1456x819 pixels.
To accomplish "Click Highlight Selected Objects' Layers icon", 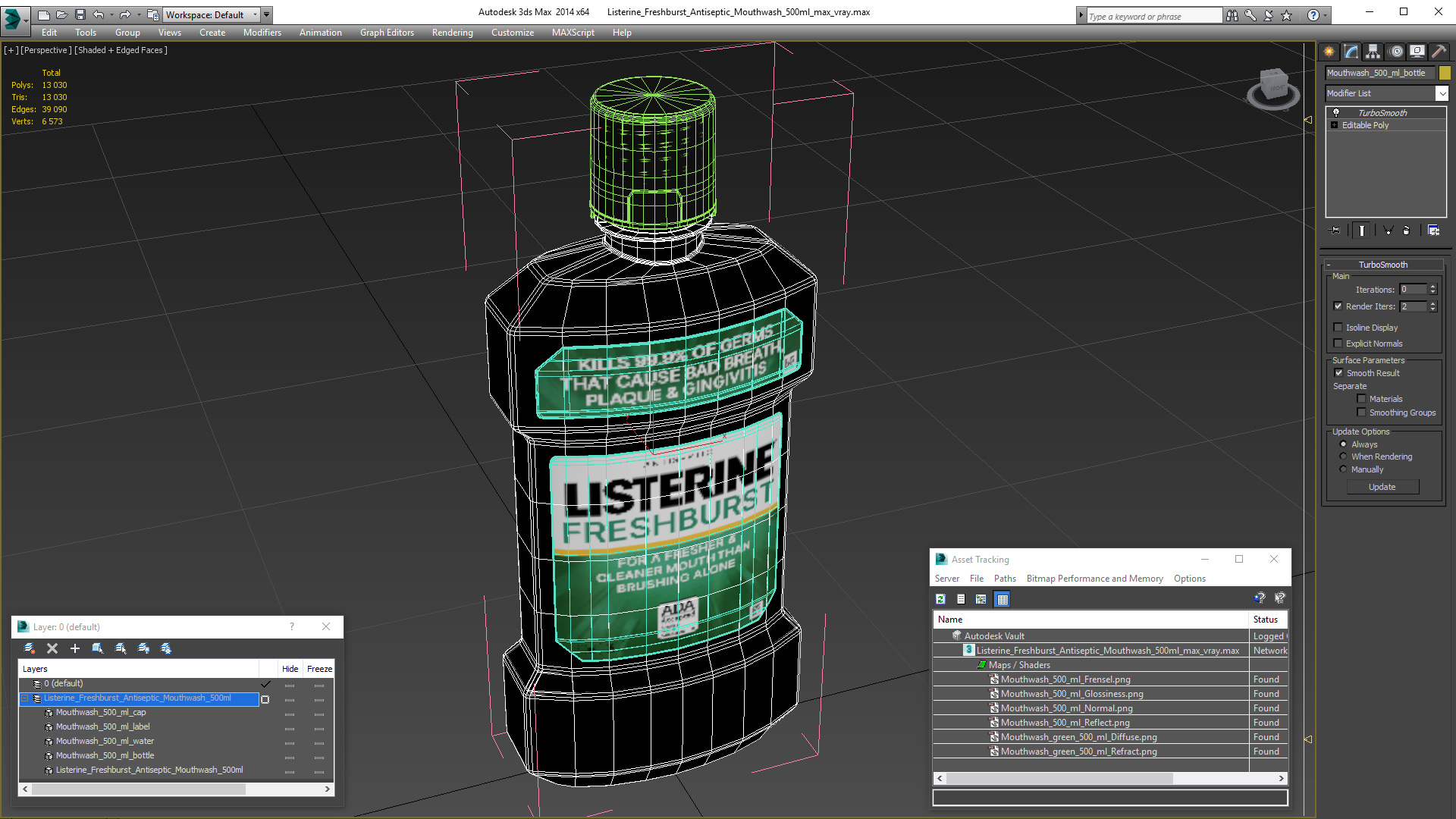I will [121, 648].
